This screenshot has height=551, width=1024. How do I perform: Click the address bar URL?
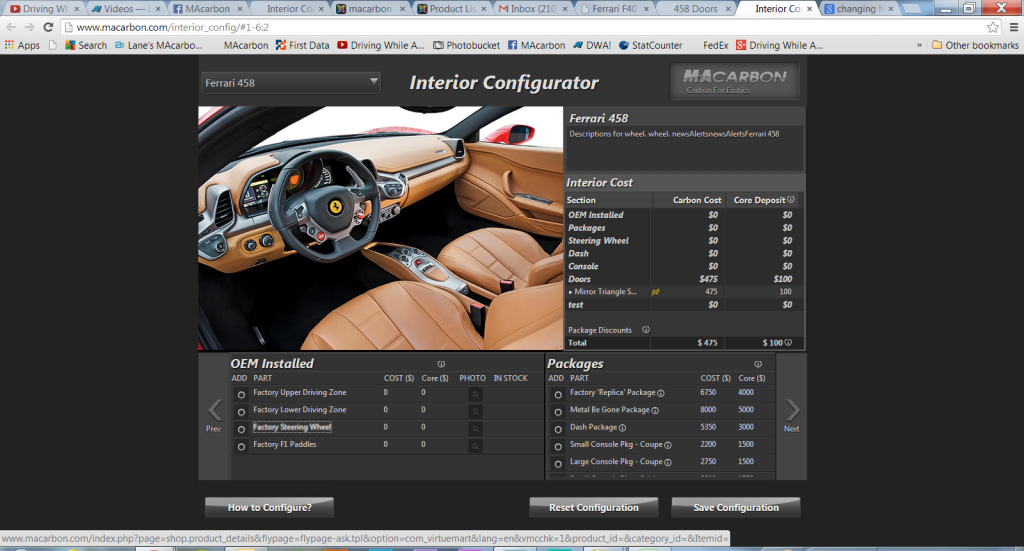pyautogui.click(x=172, y=27)
